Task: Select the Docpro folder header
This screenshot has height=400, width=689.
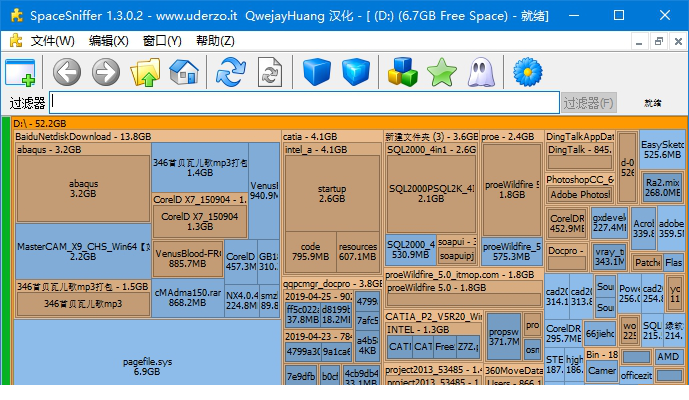Action: [x=567, y=251]
